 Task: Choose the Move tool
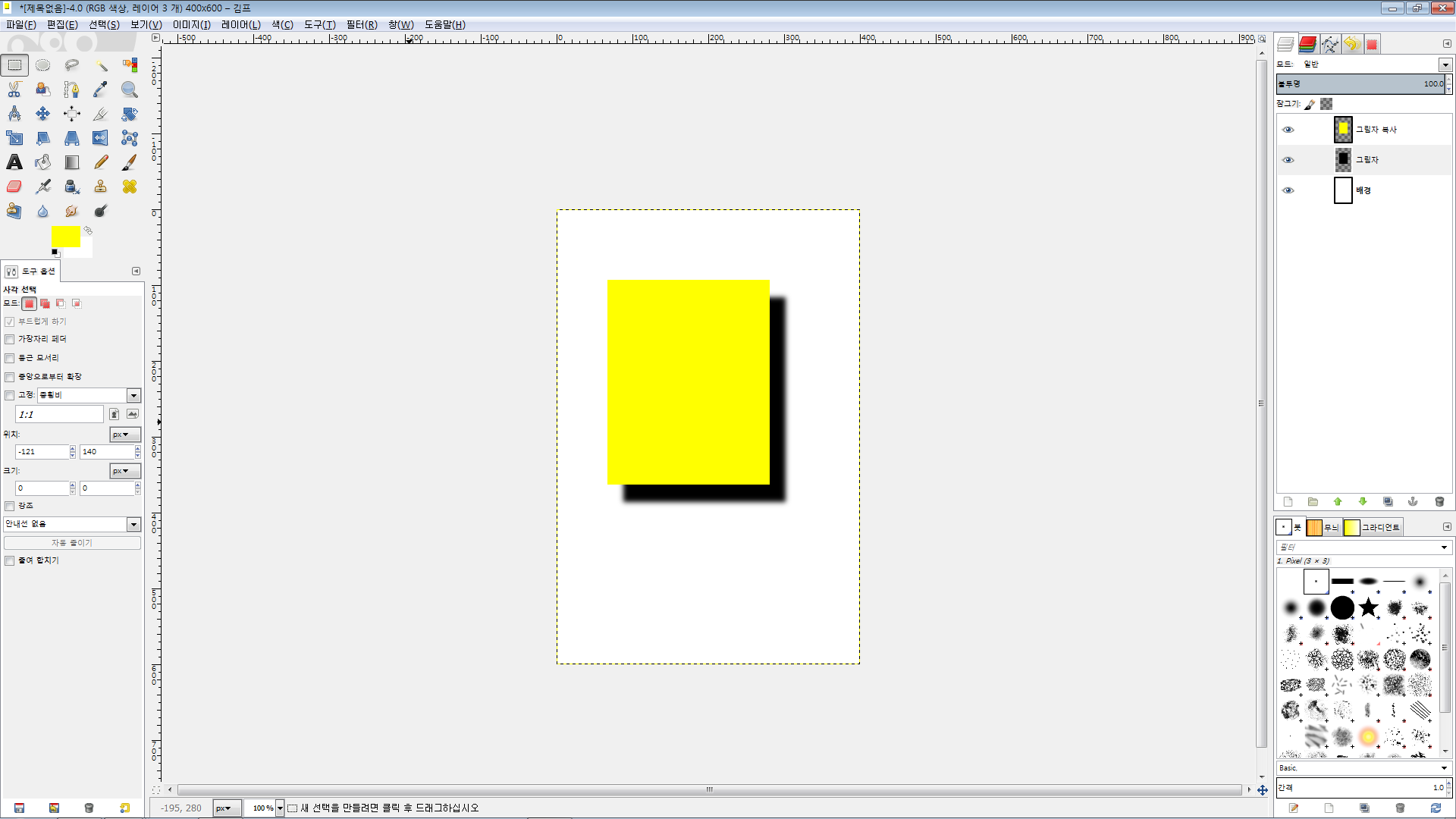coord(43,114)
